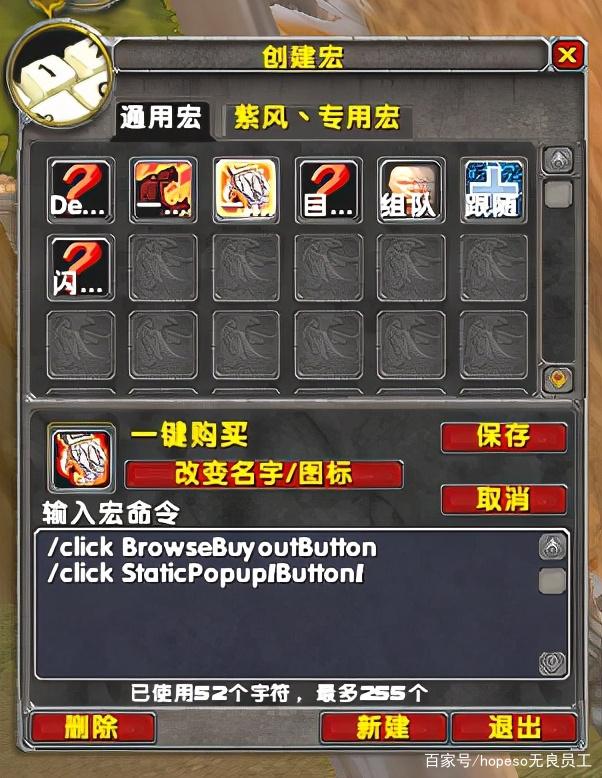The height and width of the screenshot is (778, 602).
Task: Select the 跟随 macro icon
Action: click(x=493, y=190)
